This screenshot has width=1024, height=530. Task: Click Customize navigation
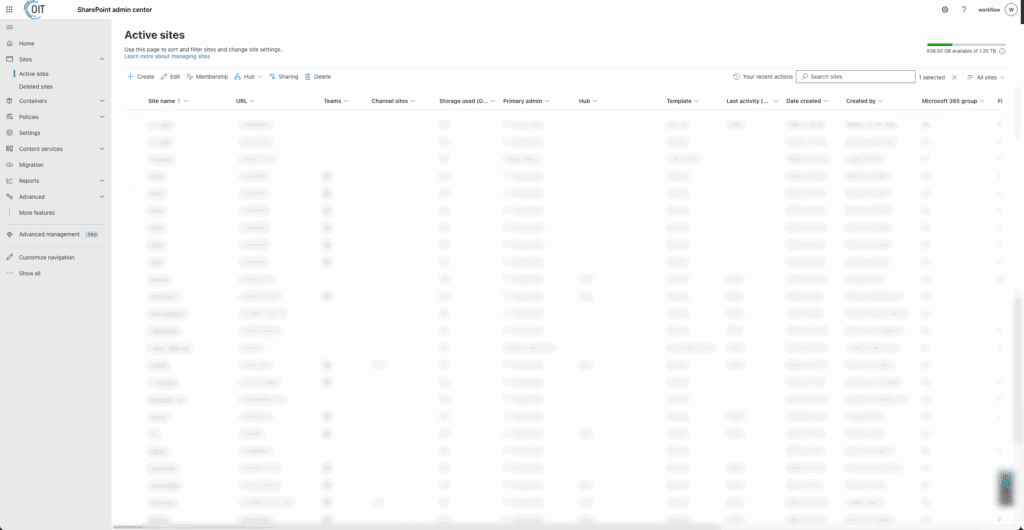coord(46,257)
